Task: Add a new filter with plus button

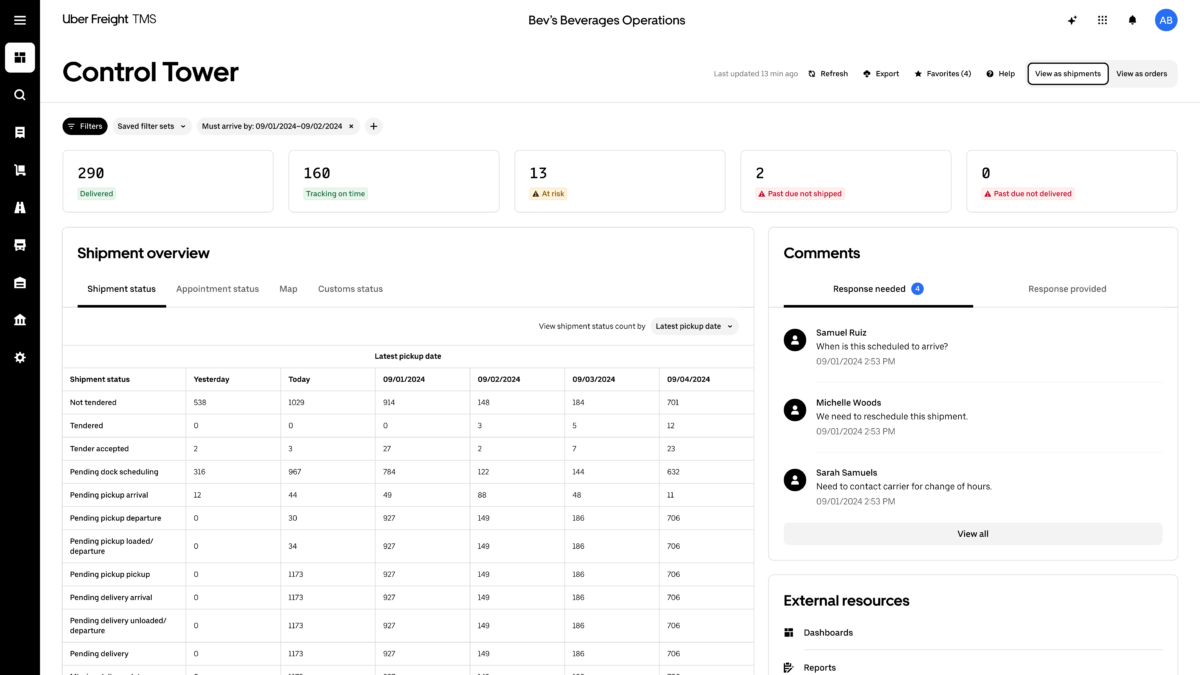Action: tap(373, 126)
